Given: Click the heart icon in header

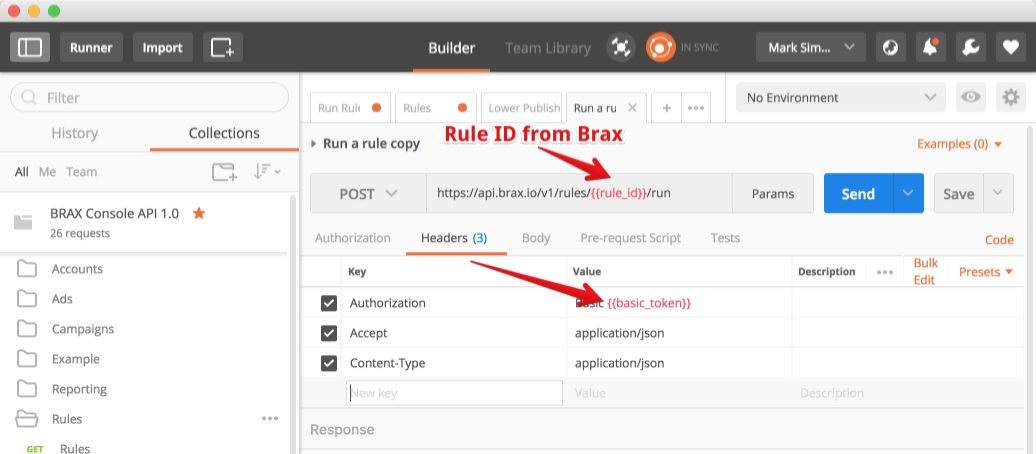Looking at the screenshot, I should [1010, 48].
